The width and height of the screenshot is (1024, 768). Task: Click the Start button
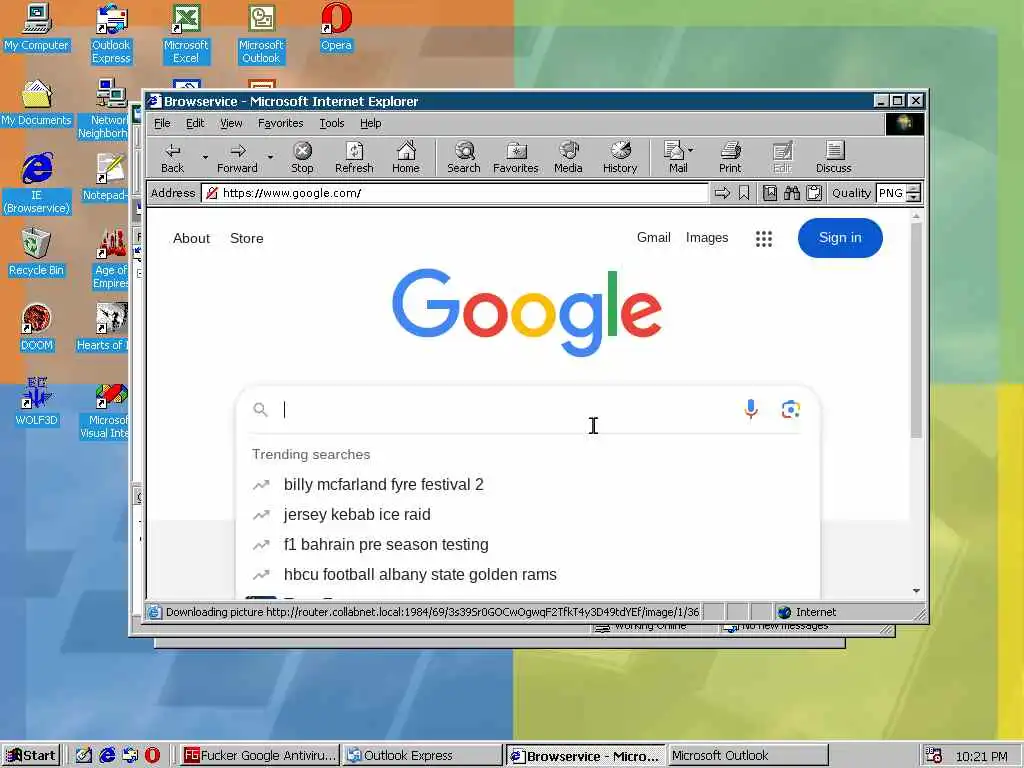click(x=31, y=756)
